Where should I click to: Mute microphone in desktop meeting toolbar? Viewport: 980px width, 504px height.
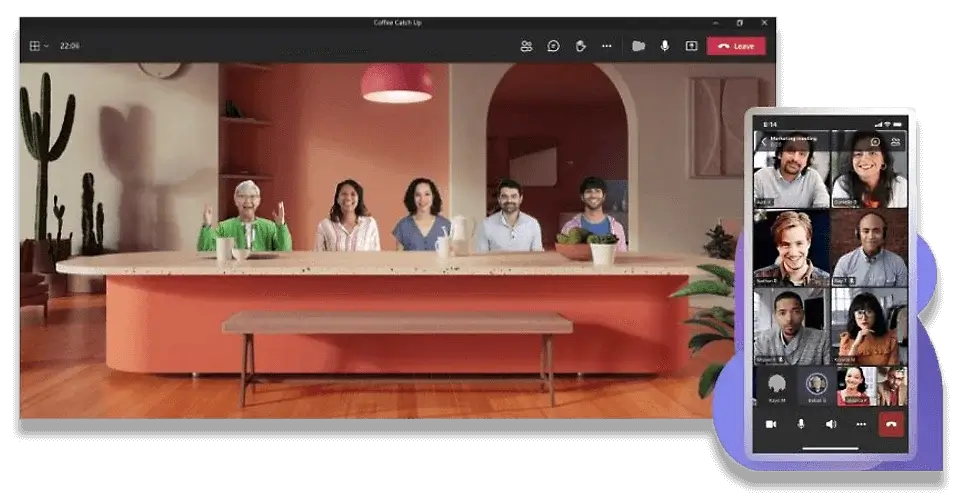click(x=664, y=46)
